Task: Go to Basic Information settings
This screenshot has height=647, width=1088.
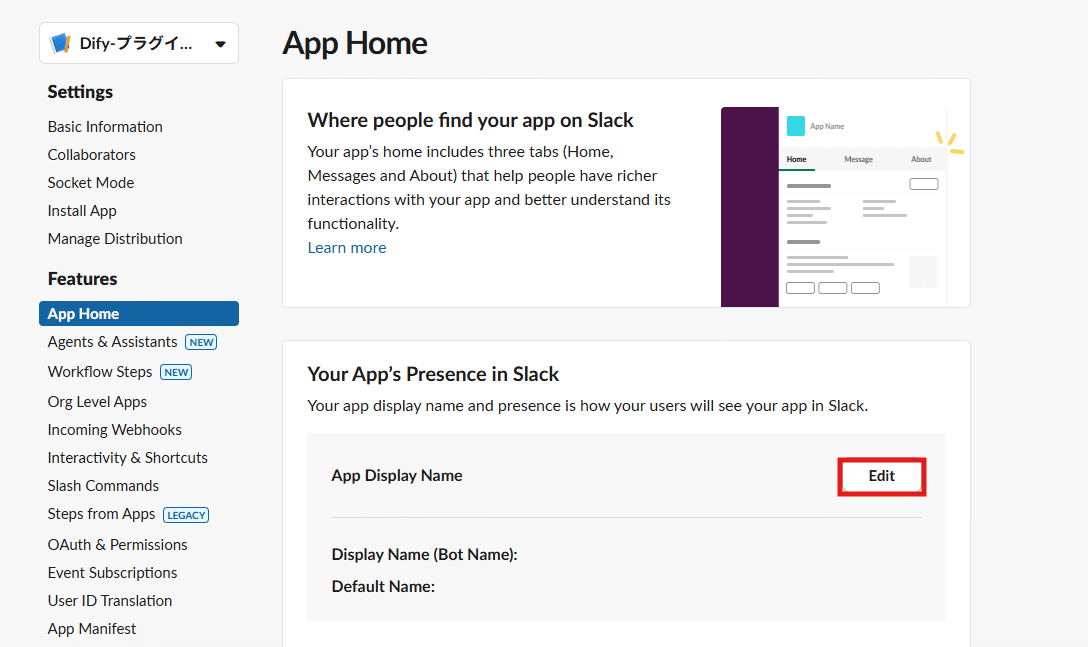Action: coord(105,127)
